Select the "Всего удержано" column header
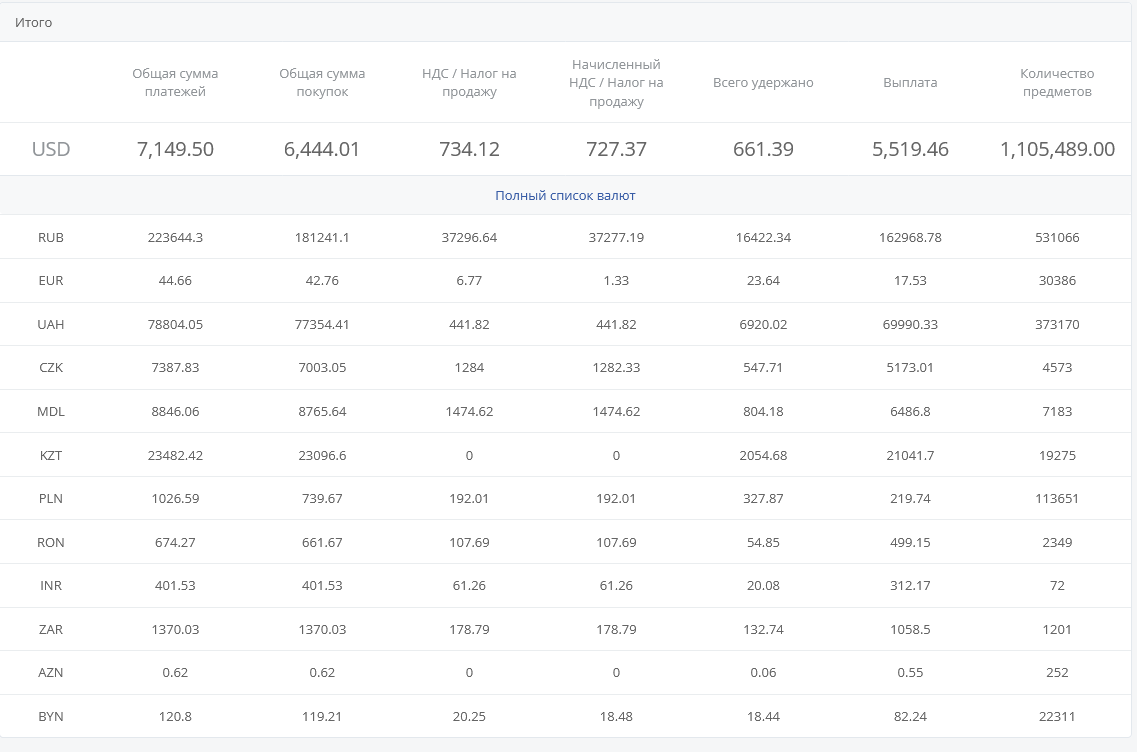The image size is (1137, 752). [x=763, y=83]
